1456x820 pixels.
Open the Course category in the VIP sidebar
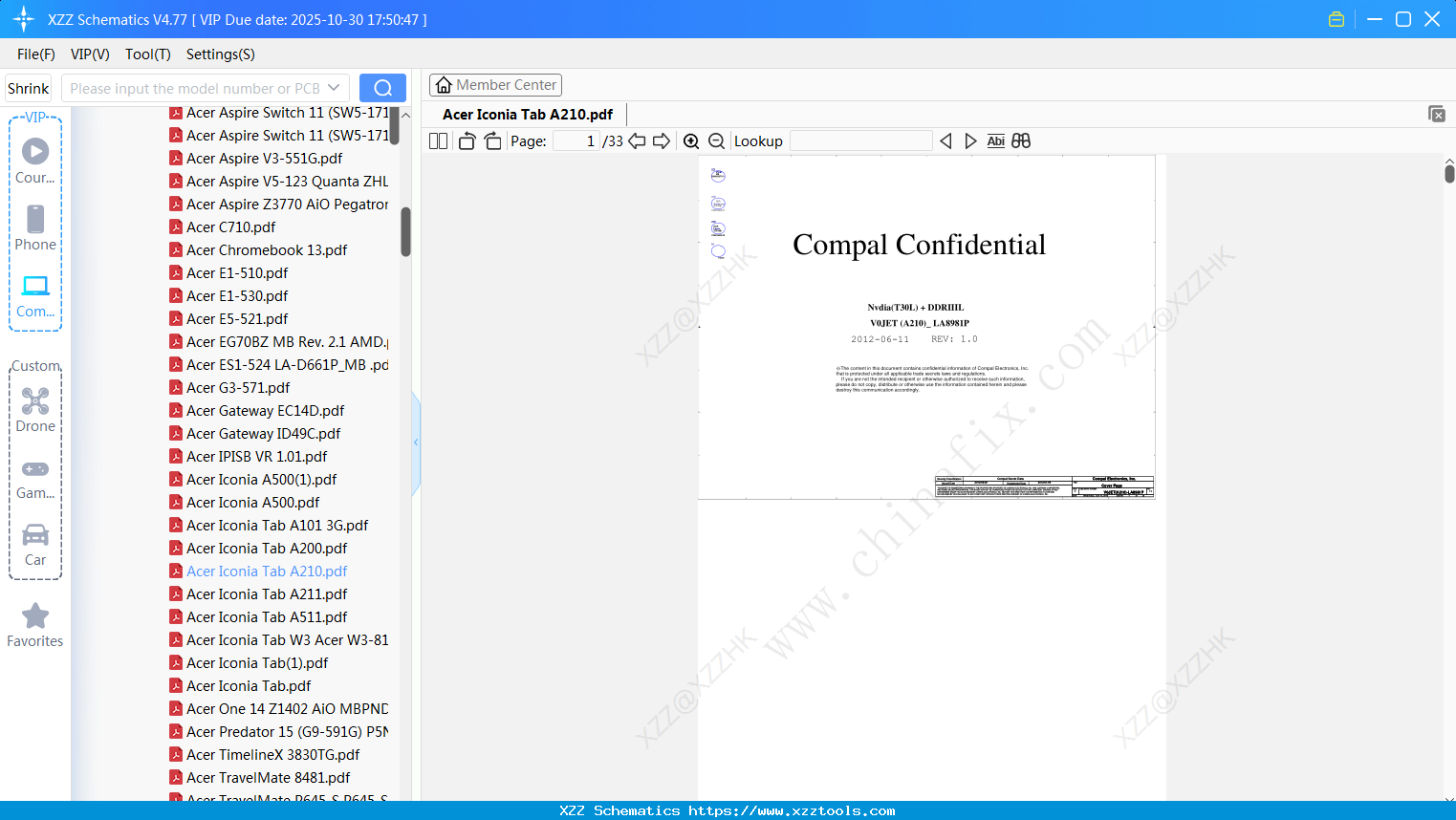(x=35, y=162)
